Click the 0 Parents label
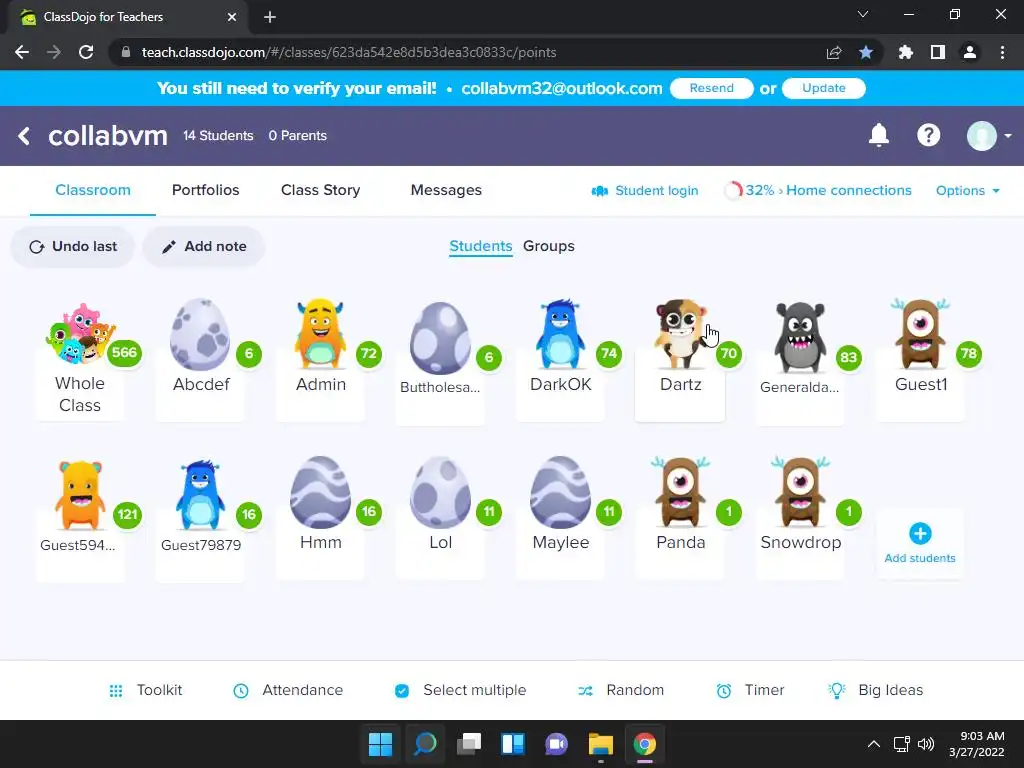The width and height of the screenshot is (1024, 768). click(298, 136)
